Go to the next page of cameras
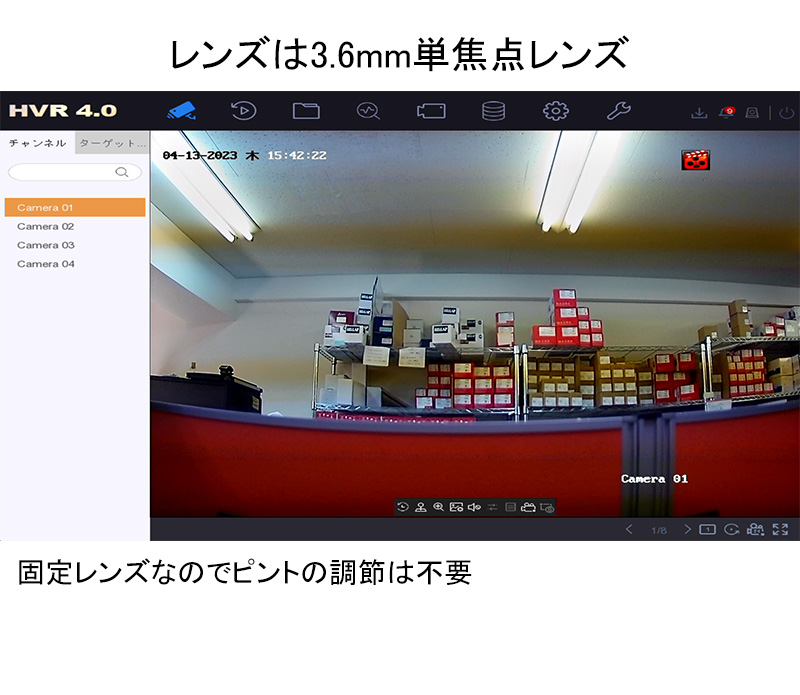The image size is (800, 695). click(x=687, y=529)
